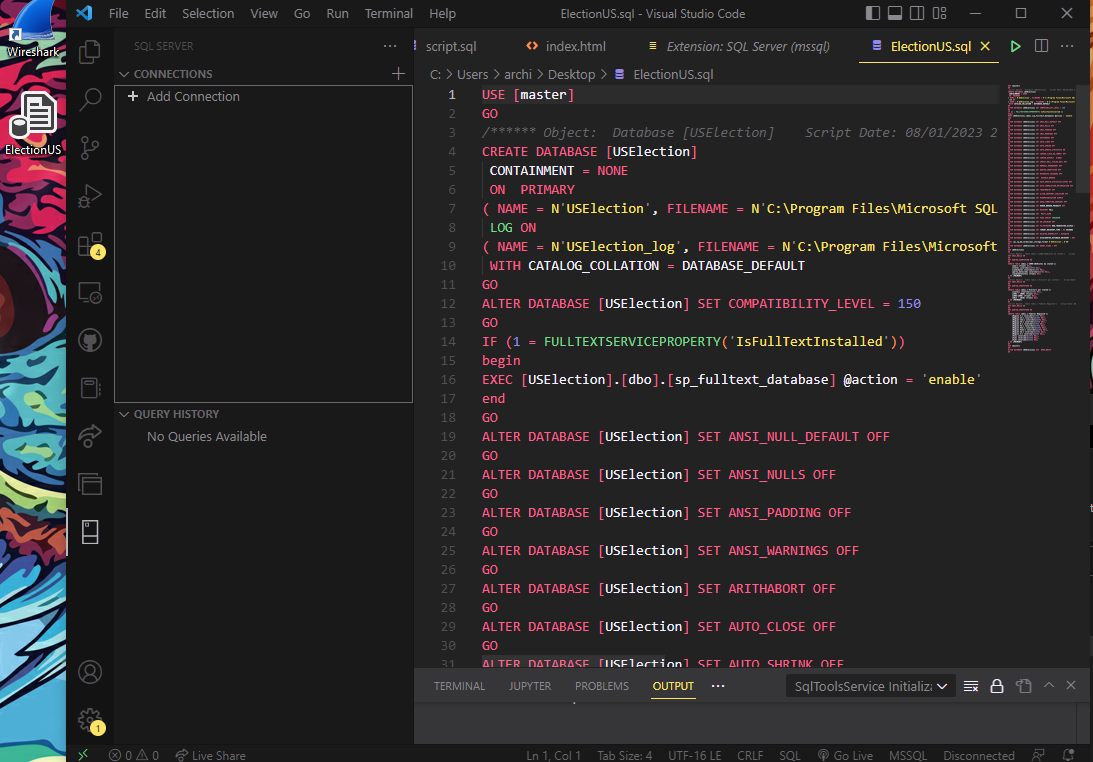Image resolution: width=1093 pixels, height=762 pixels.
Task: Add a connection using the plus icon
Action: 398,73
